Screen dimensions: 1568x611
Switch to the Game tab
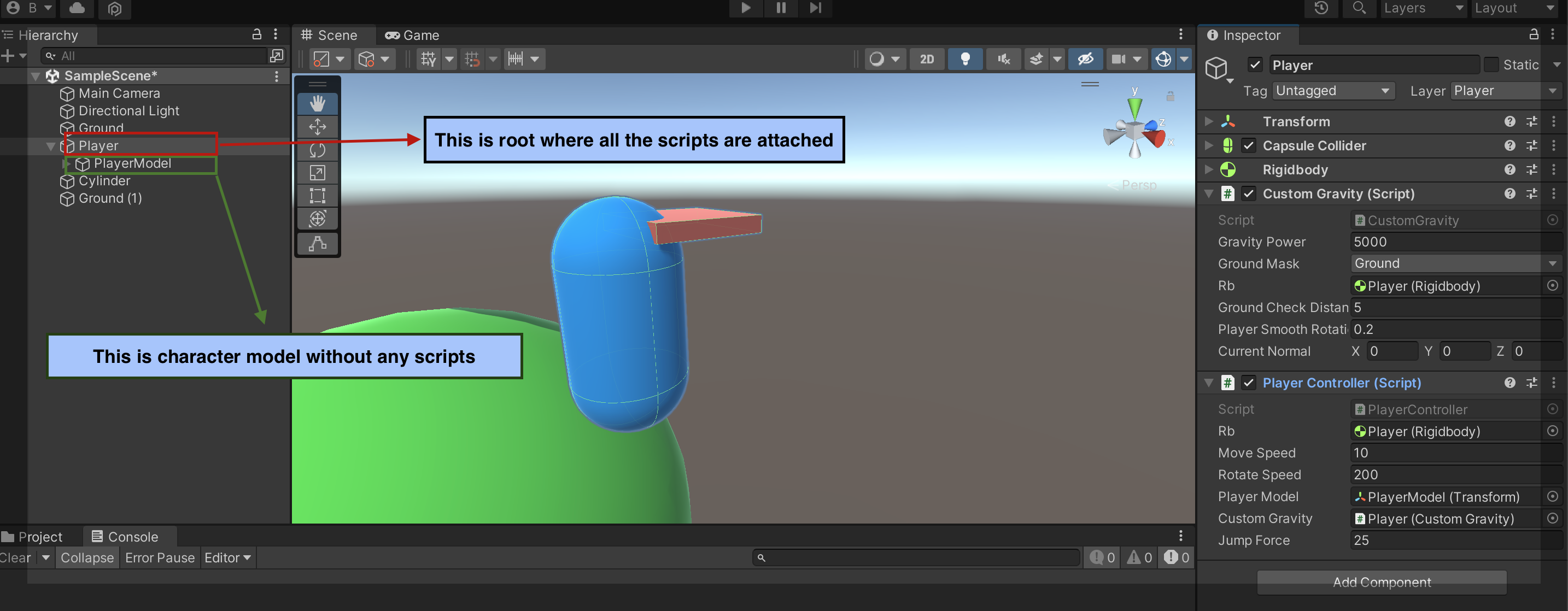(x=412, y=34)
